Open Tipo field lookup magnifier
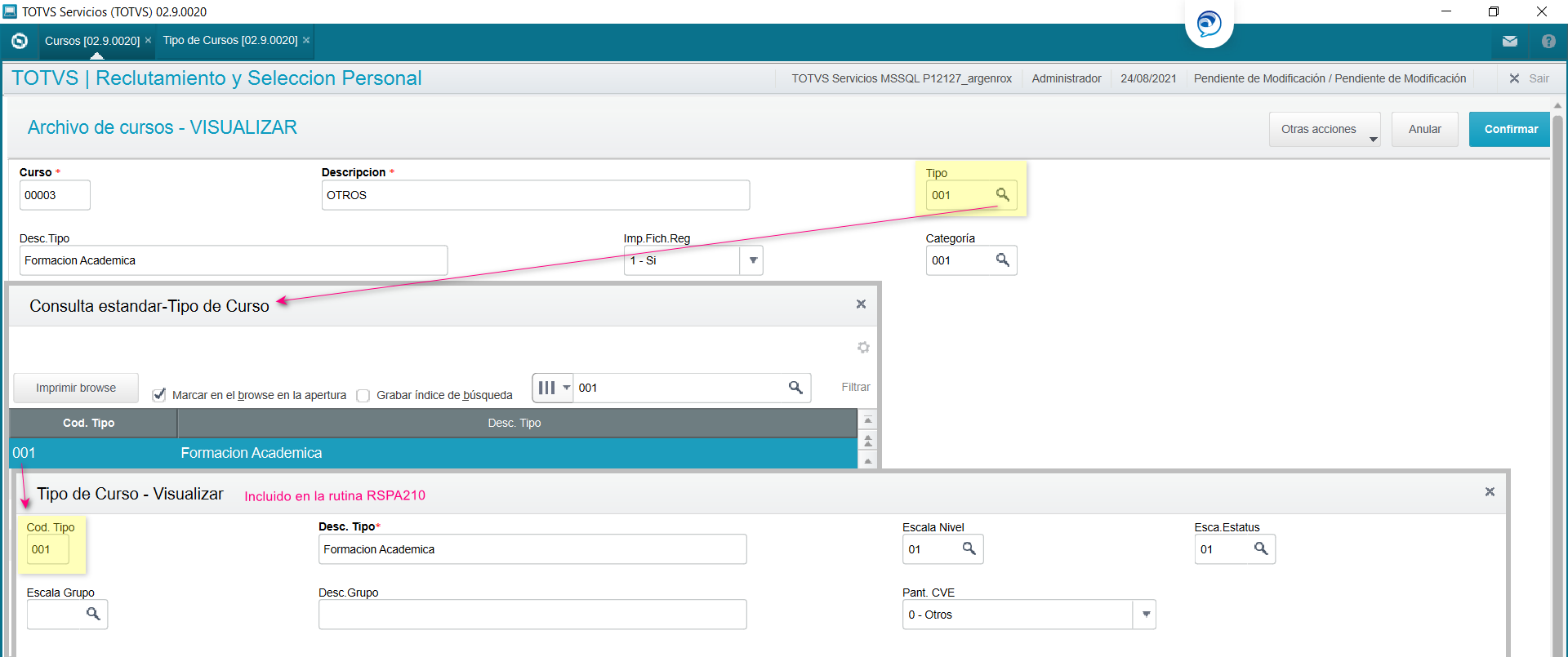1568x657 pixels. [1002, 194]
